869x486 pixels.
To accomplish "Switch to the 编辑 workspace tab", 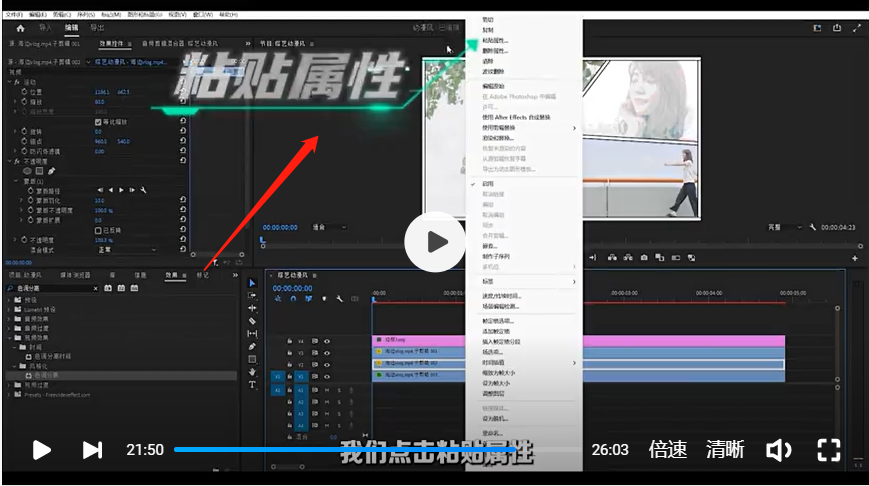I will tap(71, 28).
